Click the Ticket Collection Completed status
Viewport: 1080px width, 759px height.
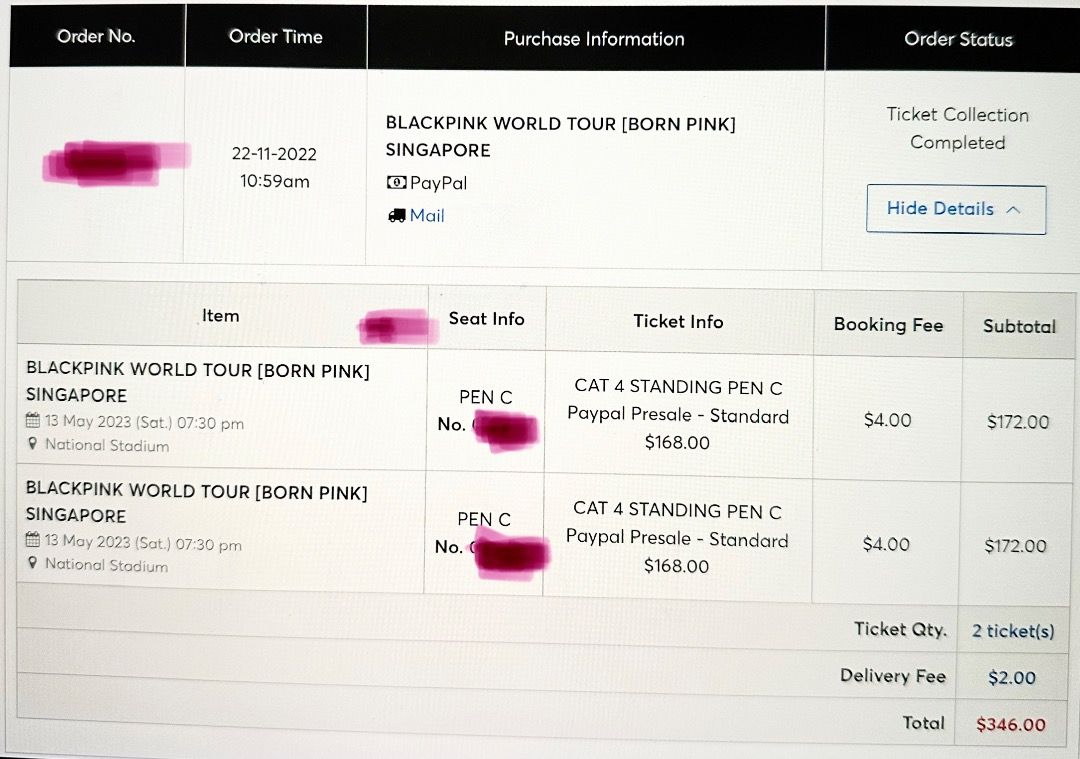[957, 128]
